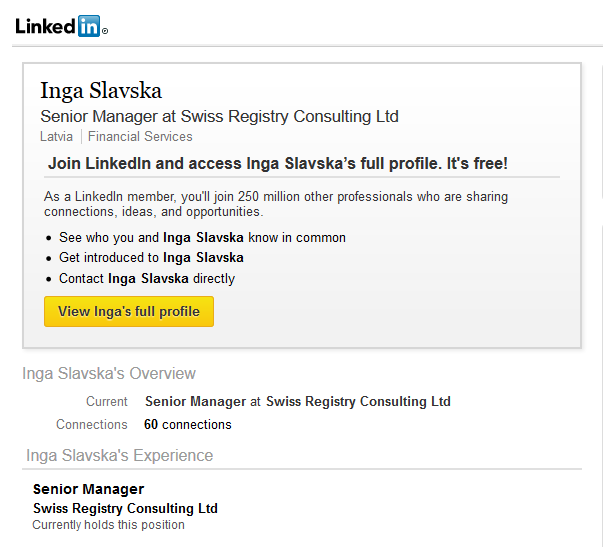Click the Current label in the overview

tap(107, 401)
